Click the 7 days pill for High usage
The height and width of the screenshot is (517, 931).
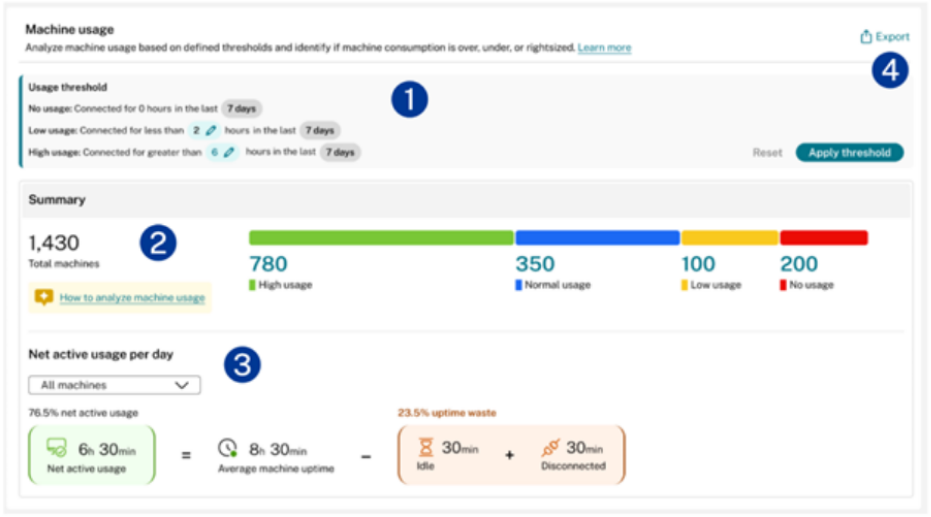point(340,152)
